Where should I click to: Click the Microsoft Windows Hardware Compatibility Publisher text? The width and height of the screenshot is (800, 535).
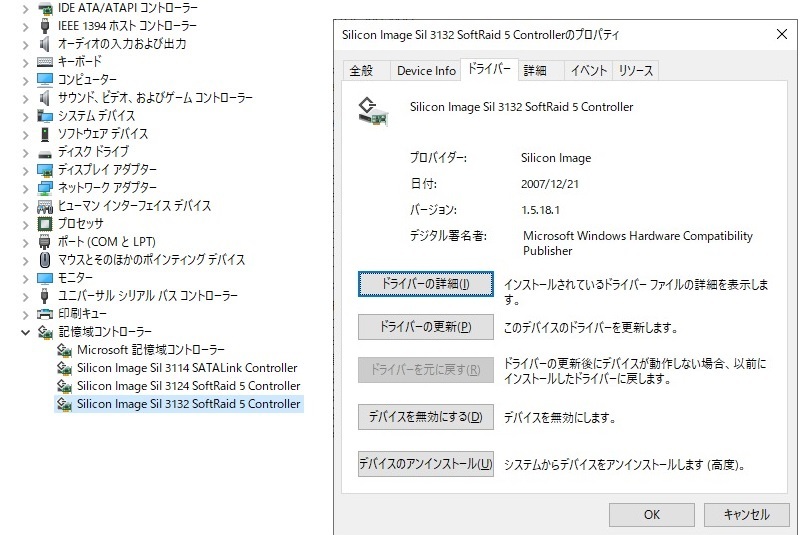(638, 243)
